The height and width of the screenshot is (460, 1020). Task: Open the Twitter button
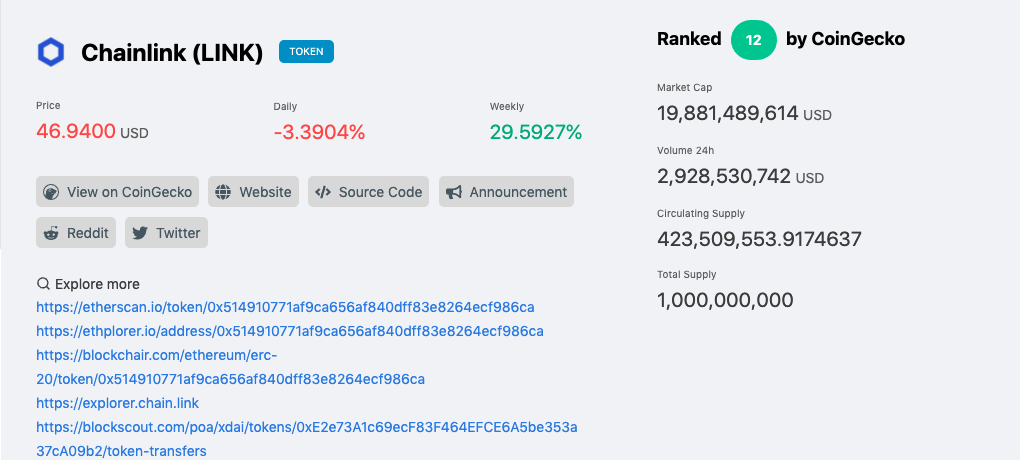tap(167, 233)
